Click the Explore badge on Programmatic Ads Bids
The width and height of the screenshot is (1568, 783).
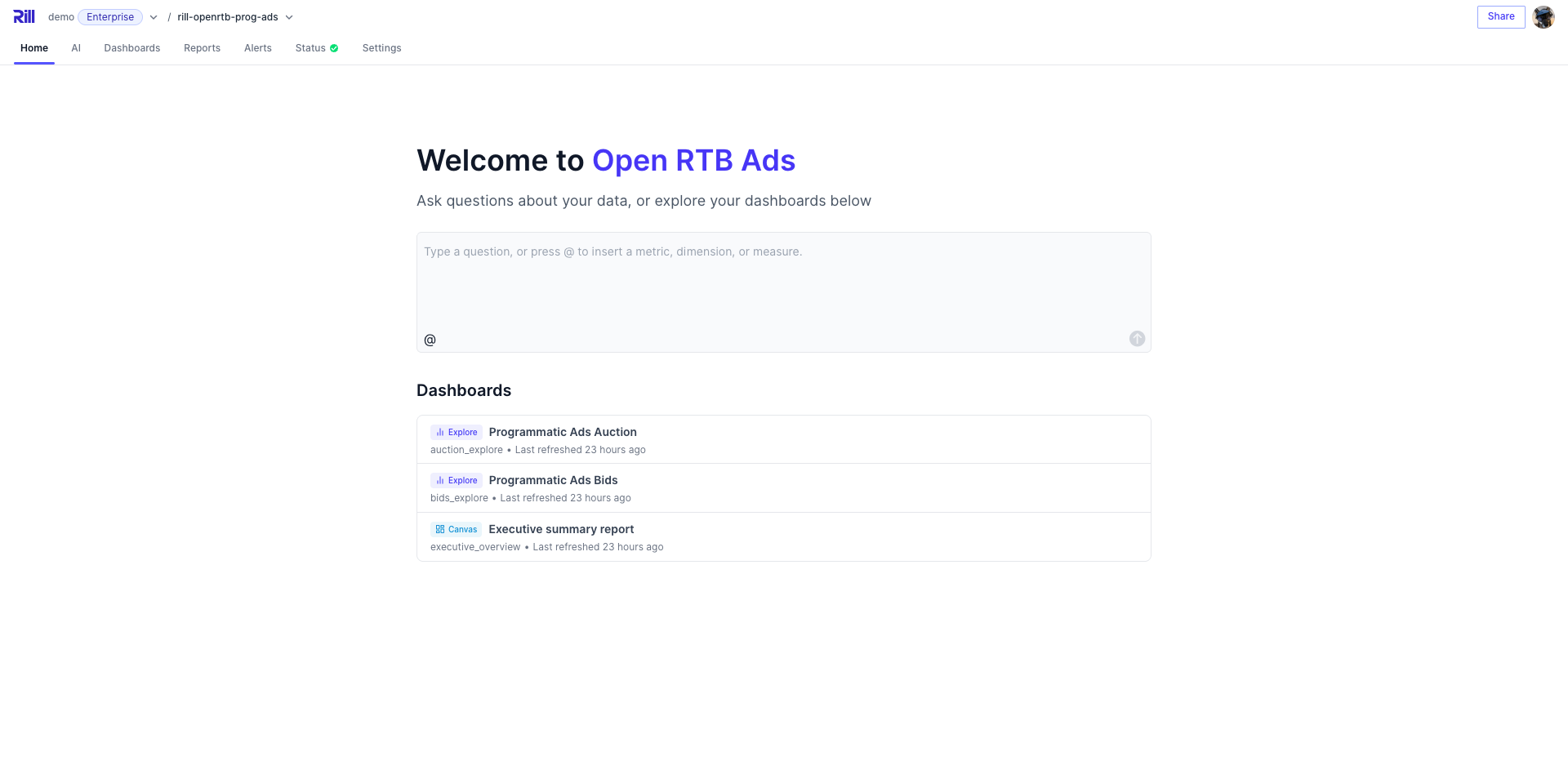[457, 481]
